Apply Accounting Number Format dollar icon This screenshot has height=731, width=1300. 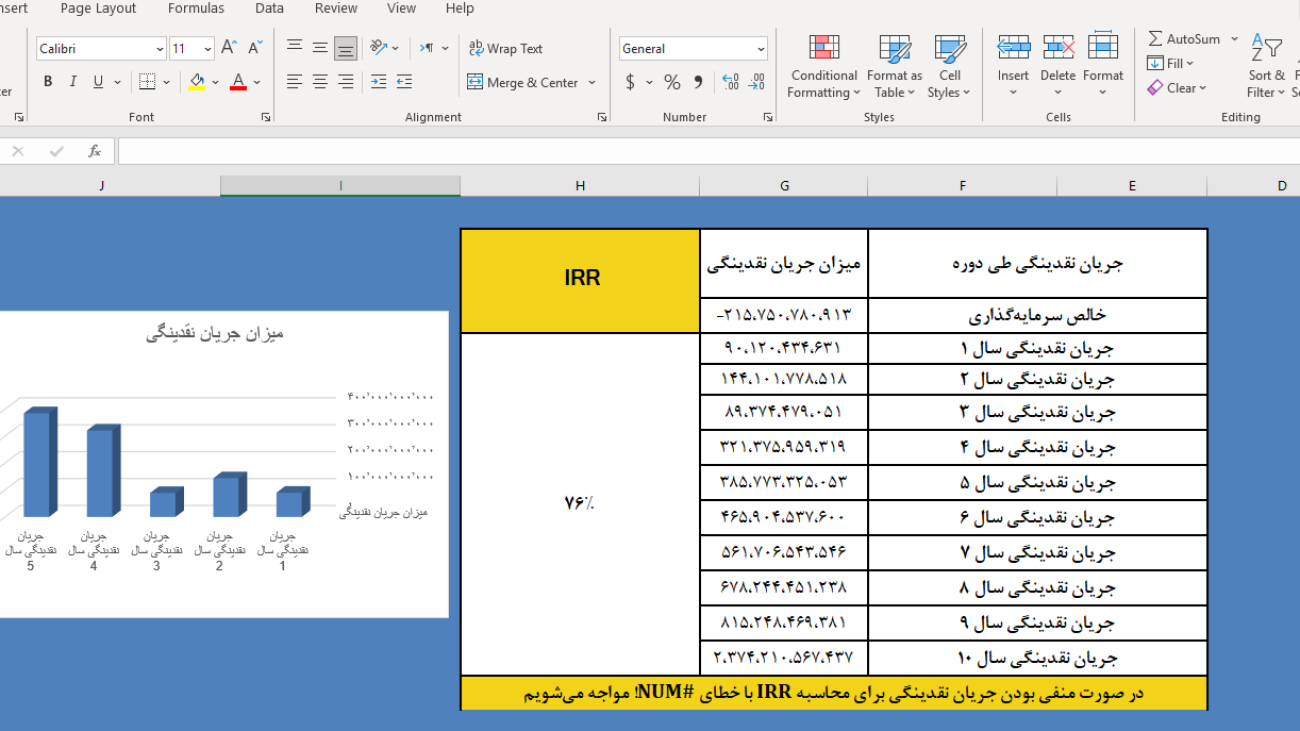click(630, 82)
